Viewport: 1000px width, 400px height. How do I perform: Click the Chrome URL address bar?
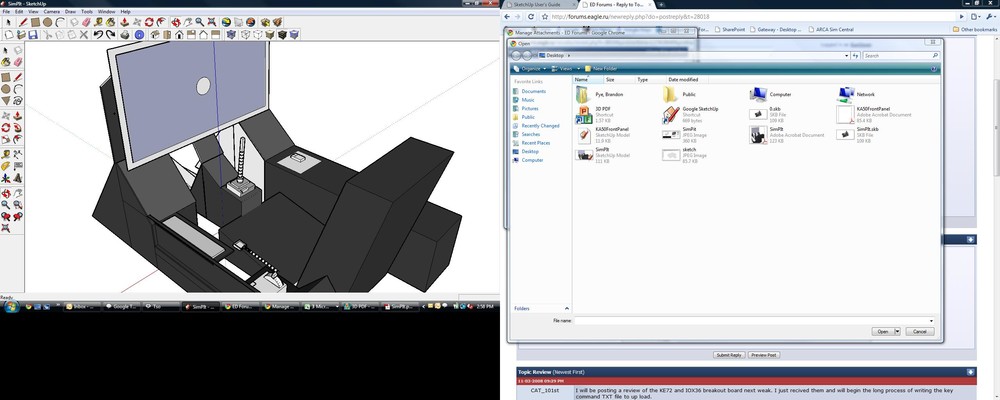[x=753, y=17]
